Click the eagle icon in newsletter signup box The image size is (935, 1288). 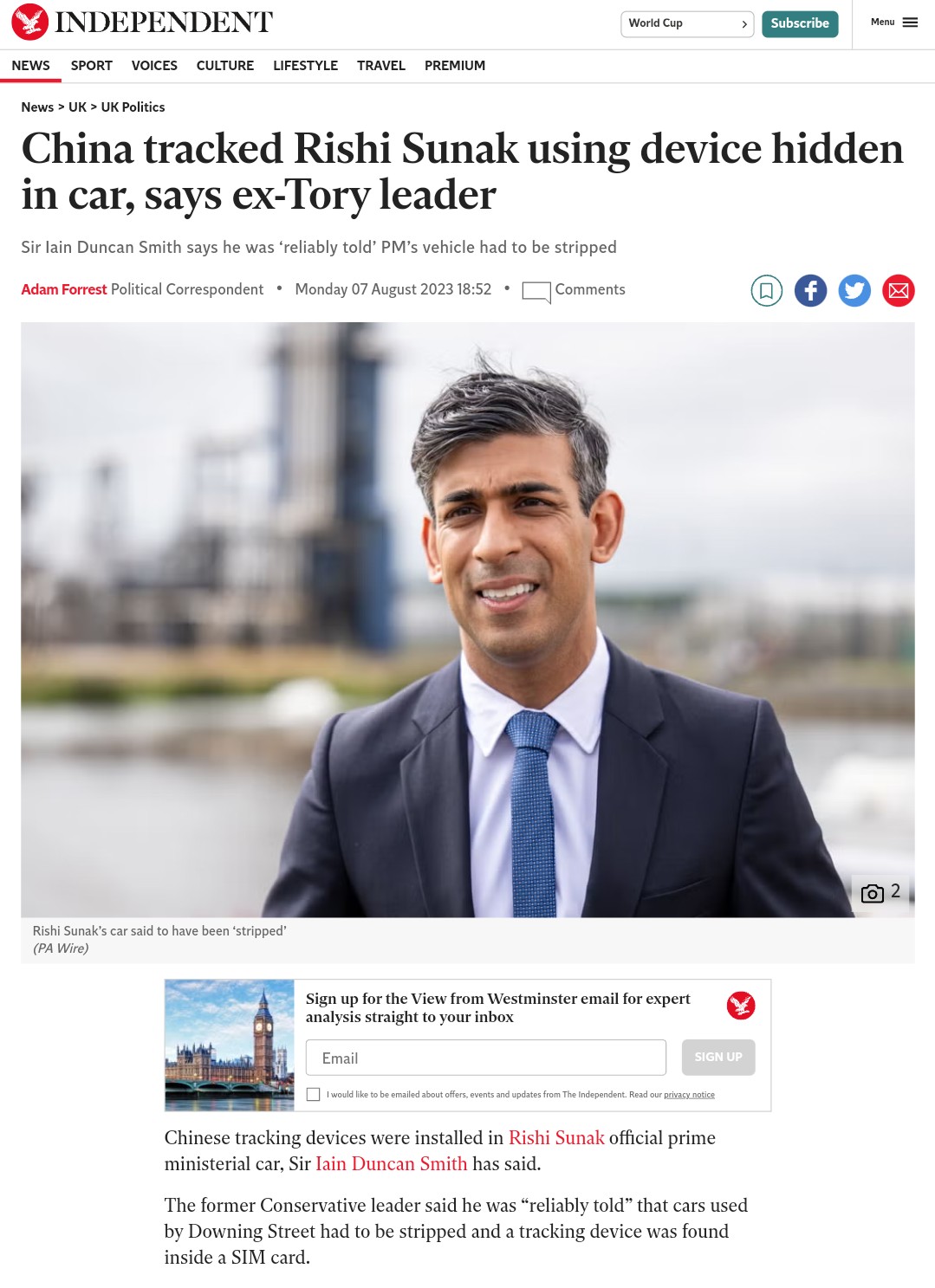click(741, 1006)
